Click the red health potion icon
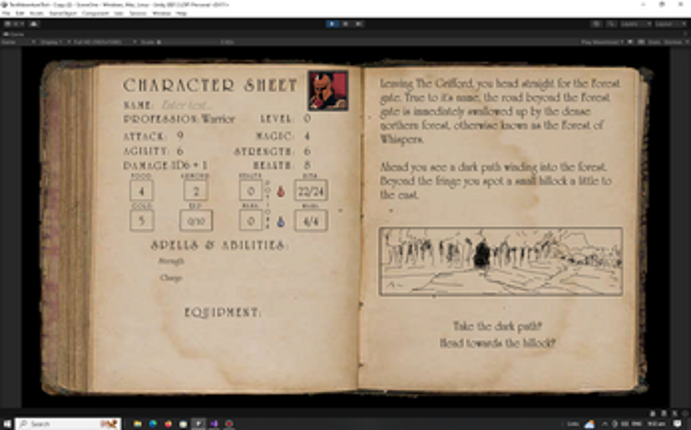This screenshot has width=691, height=430. (280, 192)
